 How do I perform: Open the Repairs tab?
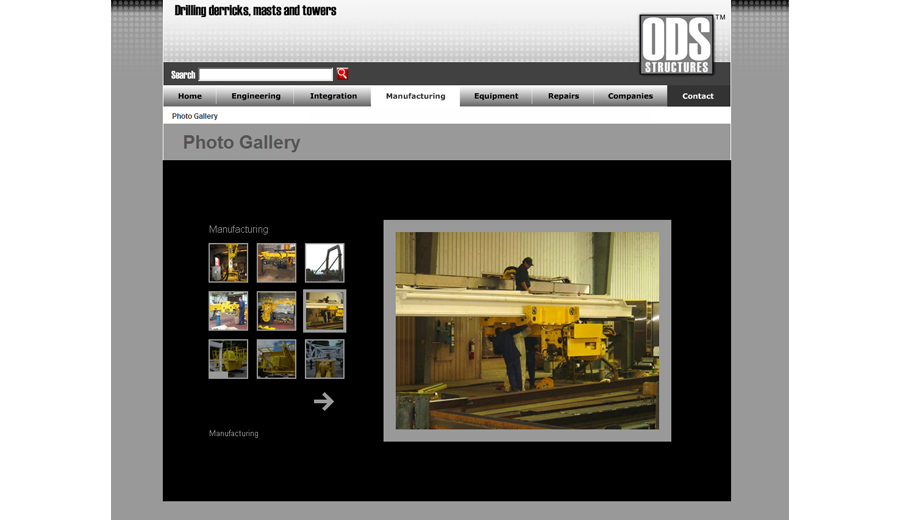563,96
